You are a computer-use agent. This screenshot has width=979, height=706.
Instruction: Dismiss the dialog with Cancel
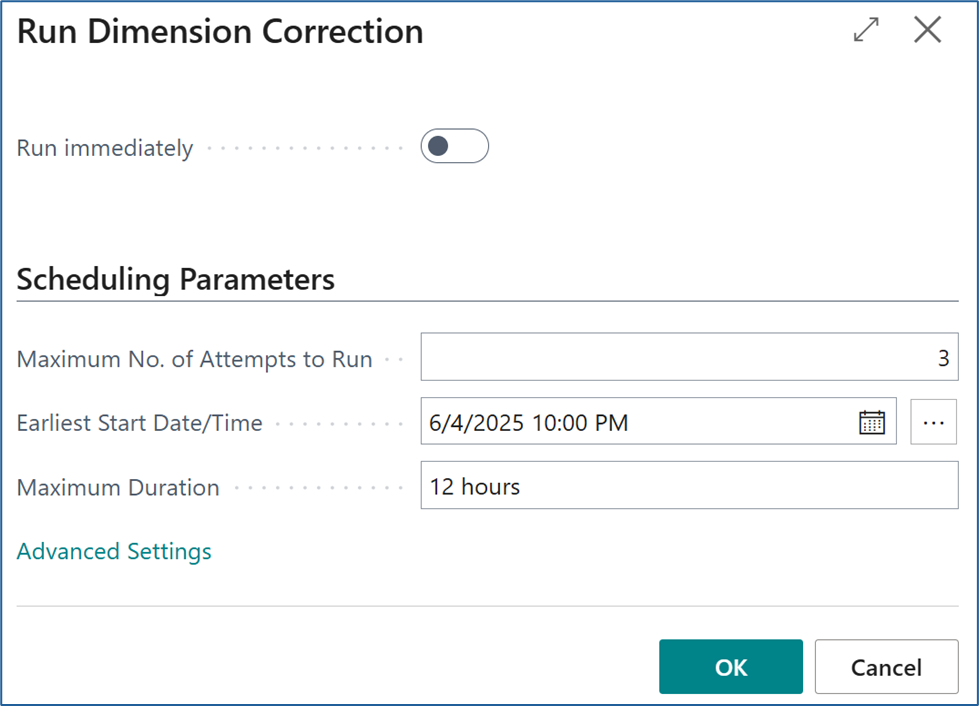click(887, 667)
